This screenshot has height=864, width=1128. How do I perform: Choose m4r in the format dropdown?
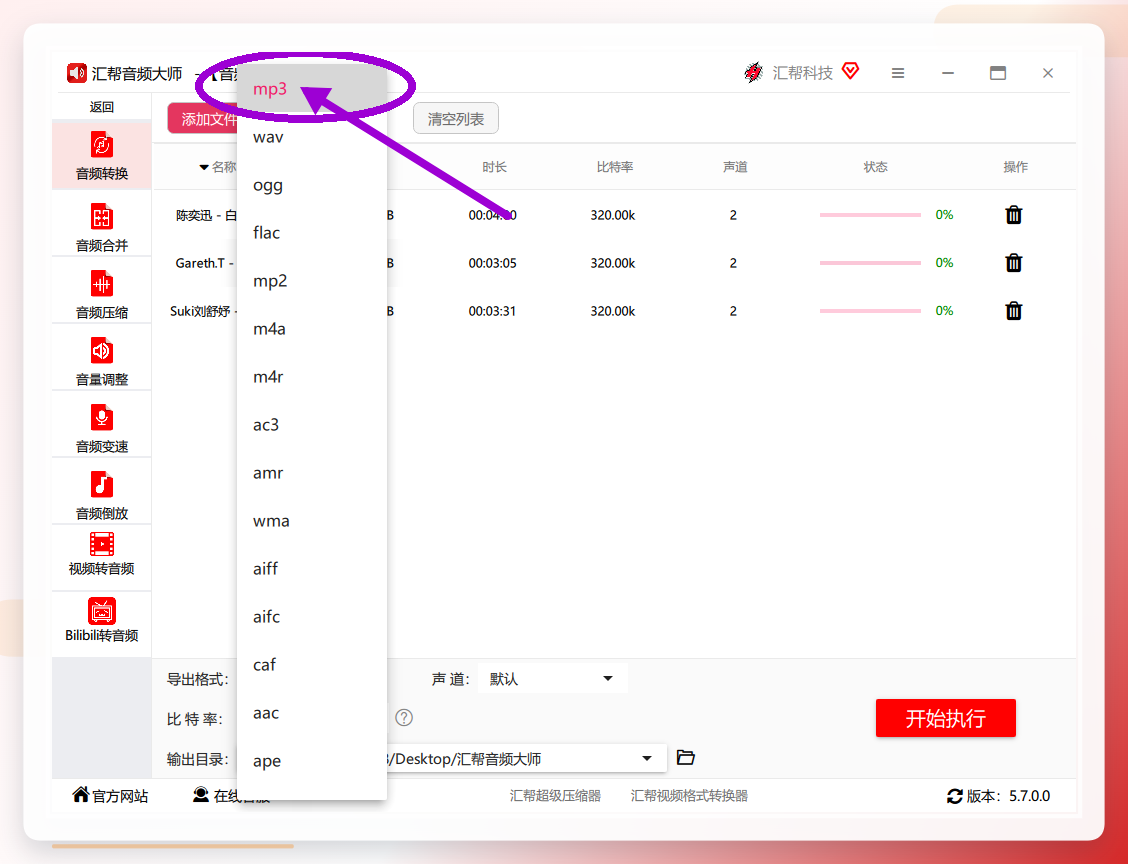[311, 376]
